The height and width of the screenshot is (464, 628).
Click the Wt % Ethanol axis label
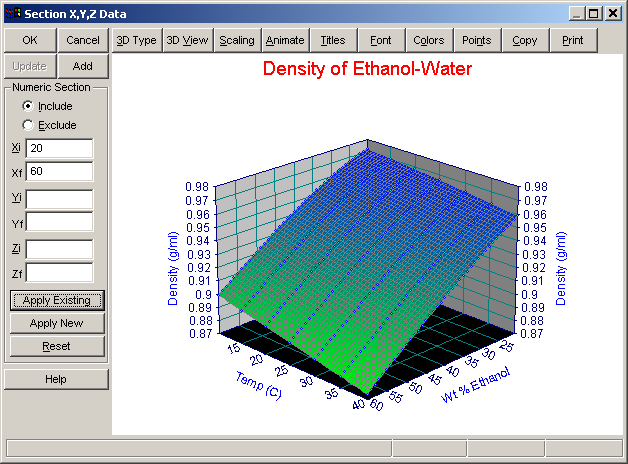pos(475,384)
